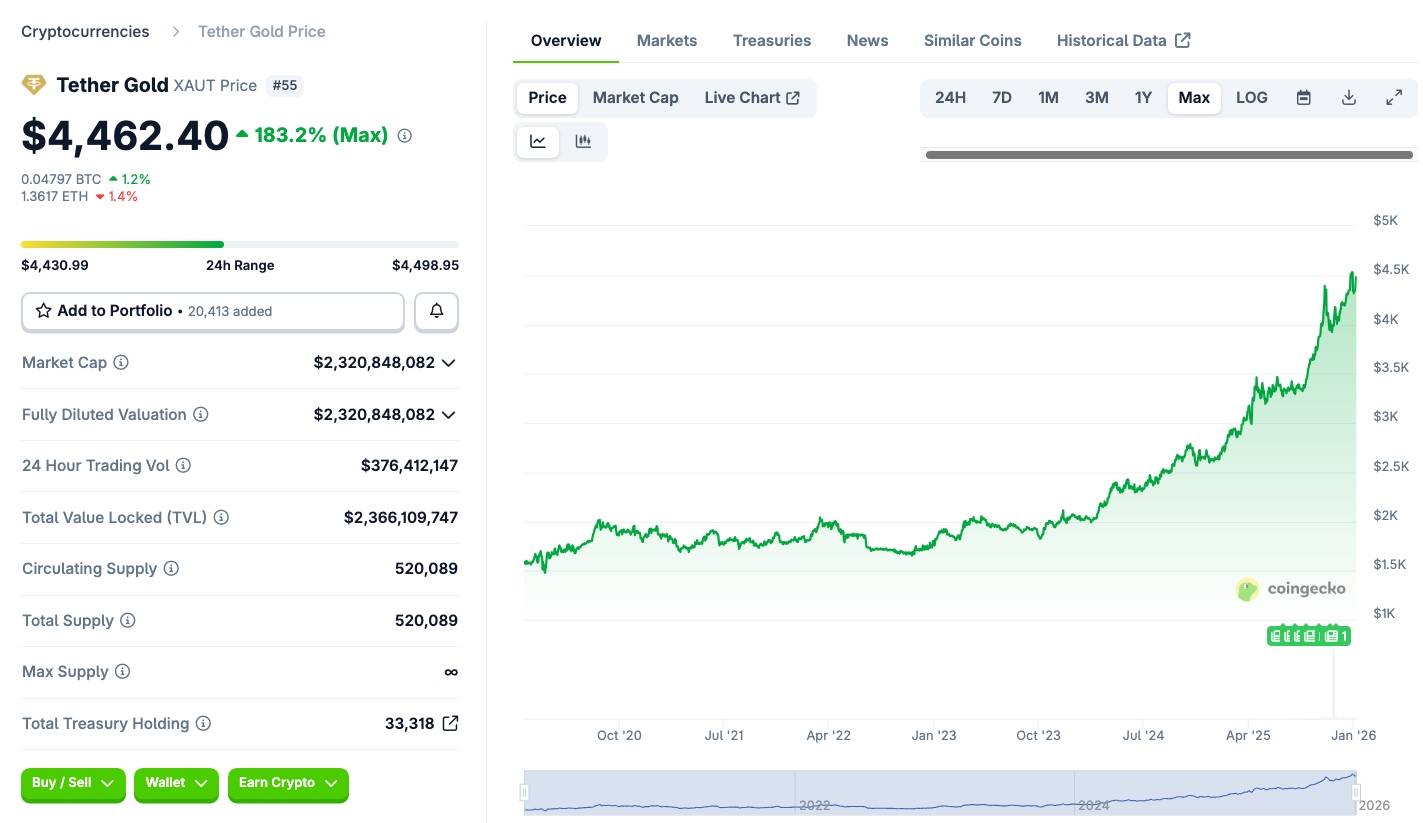Screen dimensions: 1423x823
Task: Download chart data icon
Action: pos(1348,97)
